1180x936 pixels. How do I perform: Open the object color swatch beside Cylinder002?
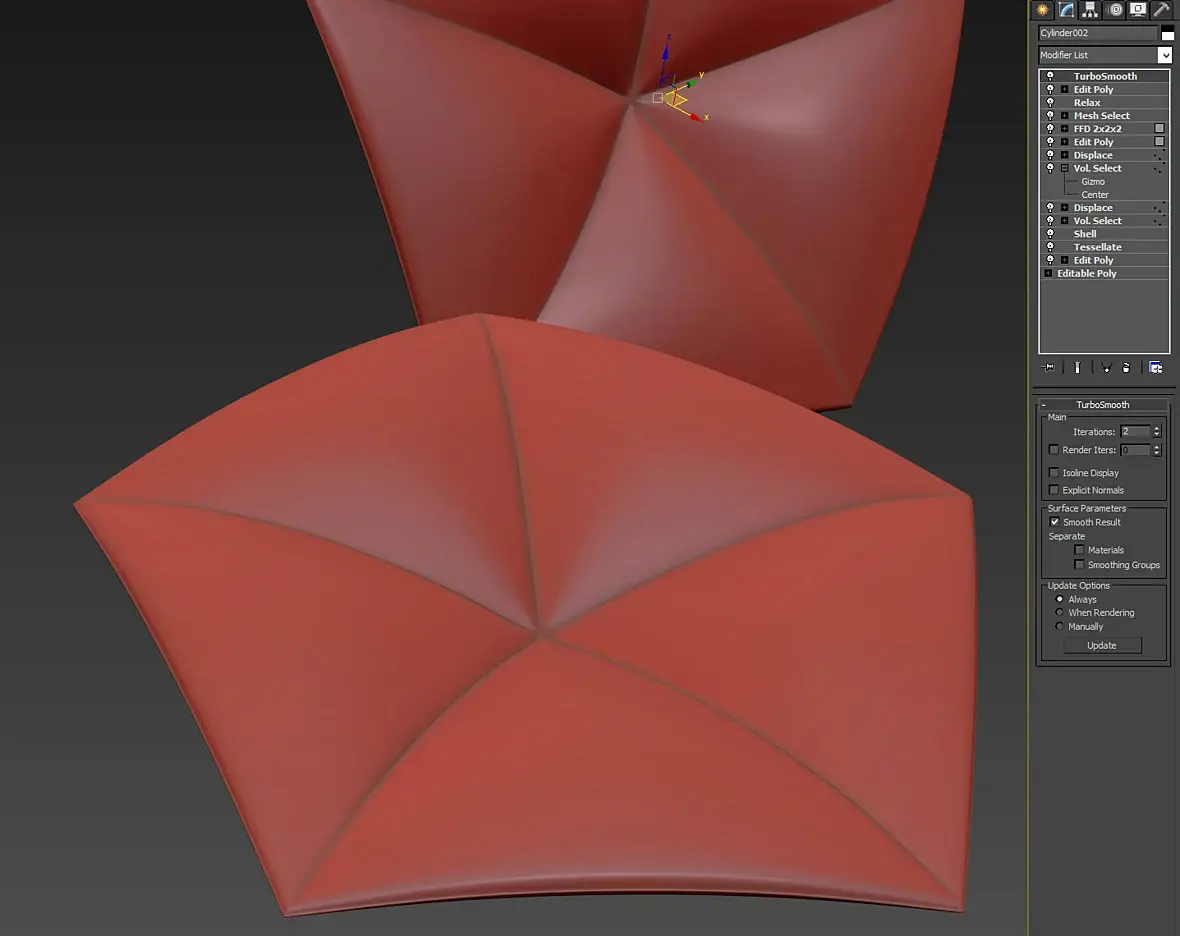tap(1167, 33)
